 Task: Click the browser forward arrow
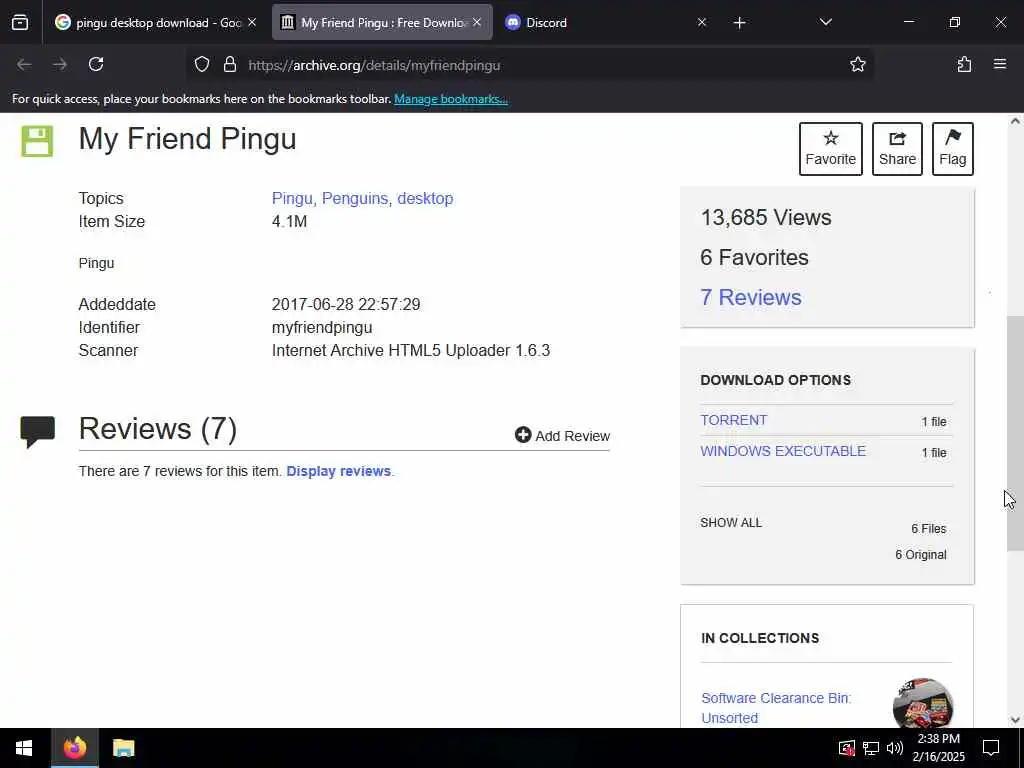[60, 64]
